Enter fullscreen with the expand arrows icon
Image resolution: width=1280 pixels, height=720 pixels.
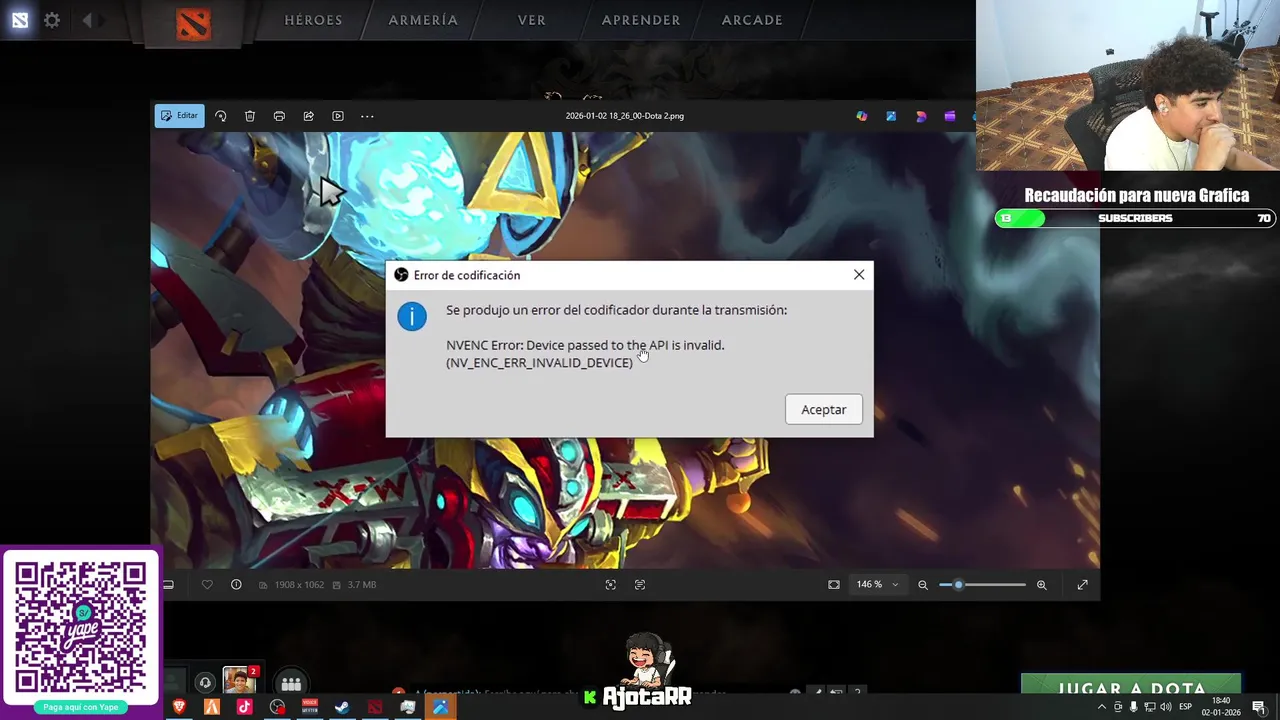(1082, 585)
